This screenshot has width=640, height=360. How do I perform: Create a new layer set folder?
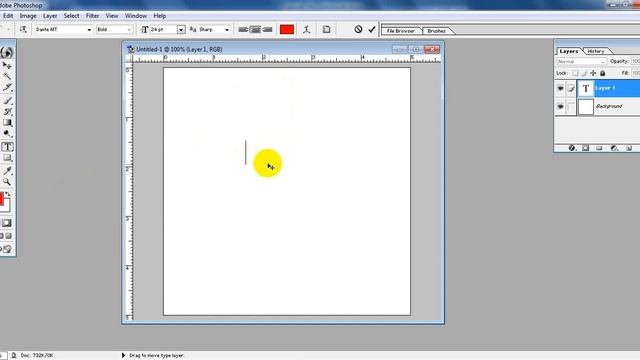click(599, 148)
